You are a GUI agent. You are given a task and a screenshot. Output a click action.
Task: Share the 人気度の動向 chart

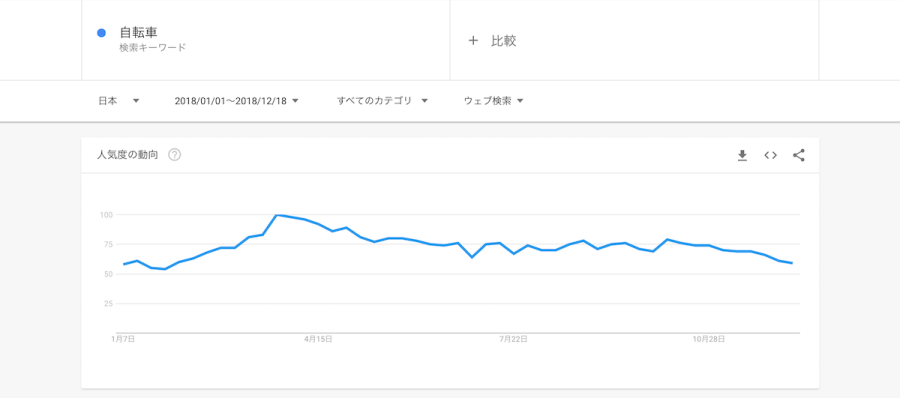coord(798,155)
